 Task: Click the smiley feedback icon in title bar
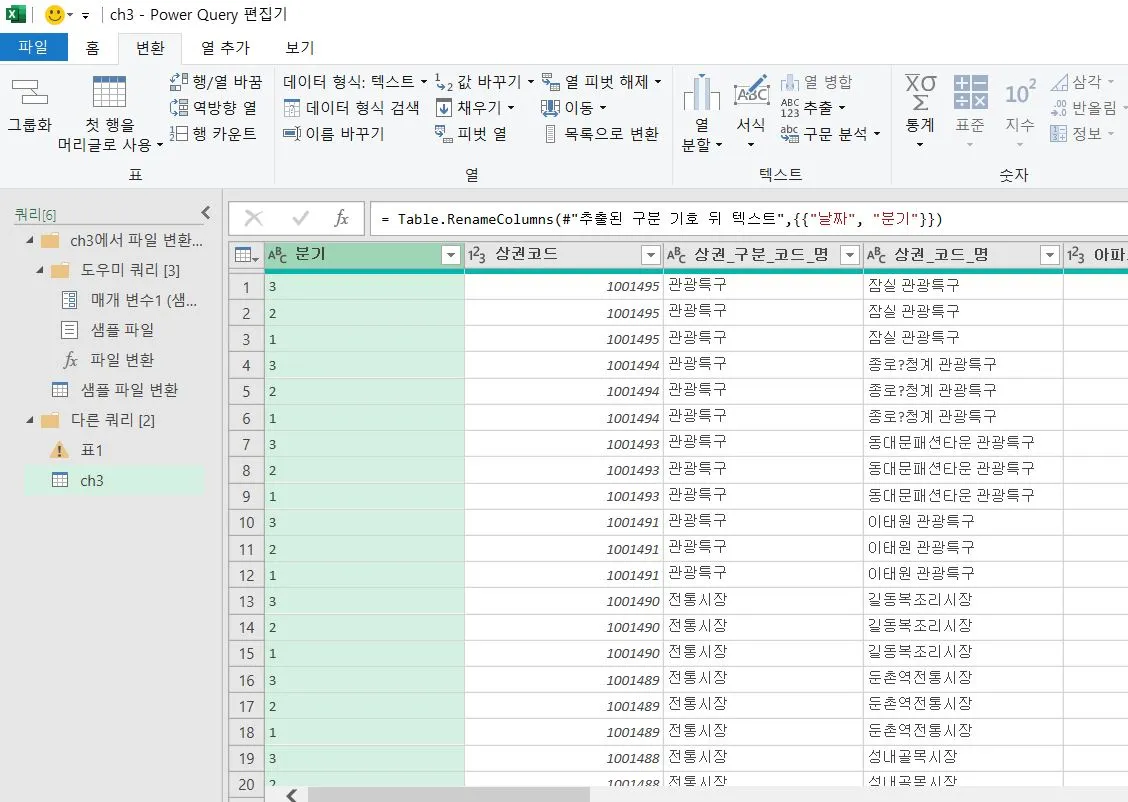(x=54, y=14)
